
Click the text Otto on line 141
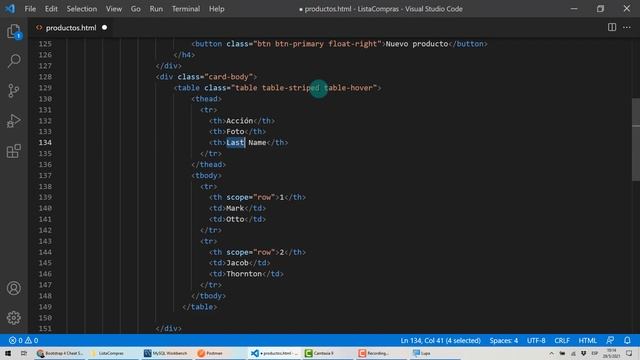pyautogui.click(x=235, y=219)
